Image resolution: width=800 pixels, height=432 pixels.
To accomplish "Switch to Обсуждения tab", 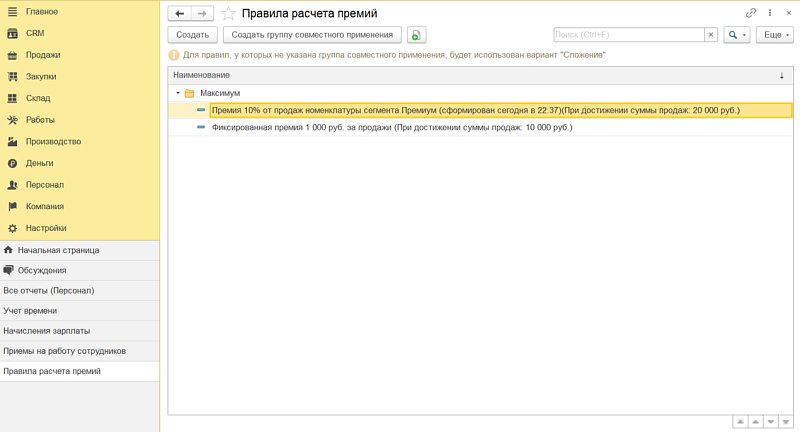I will [80, 270].
